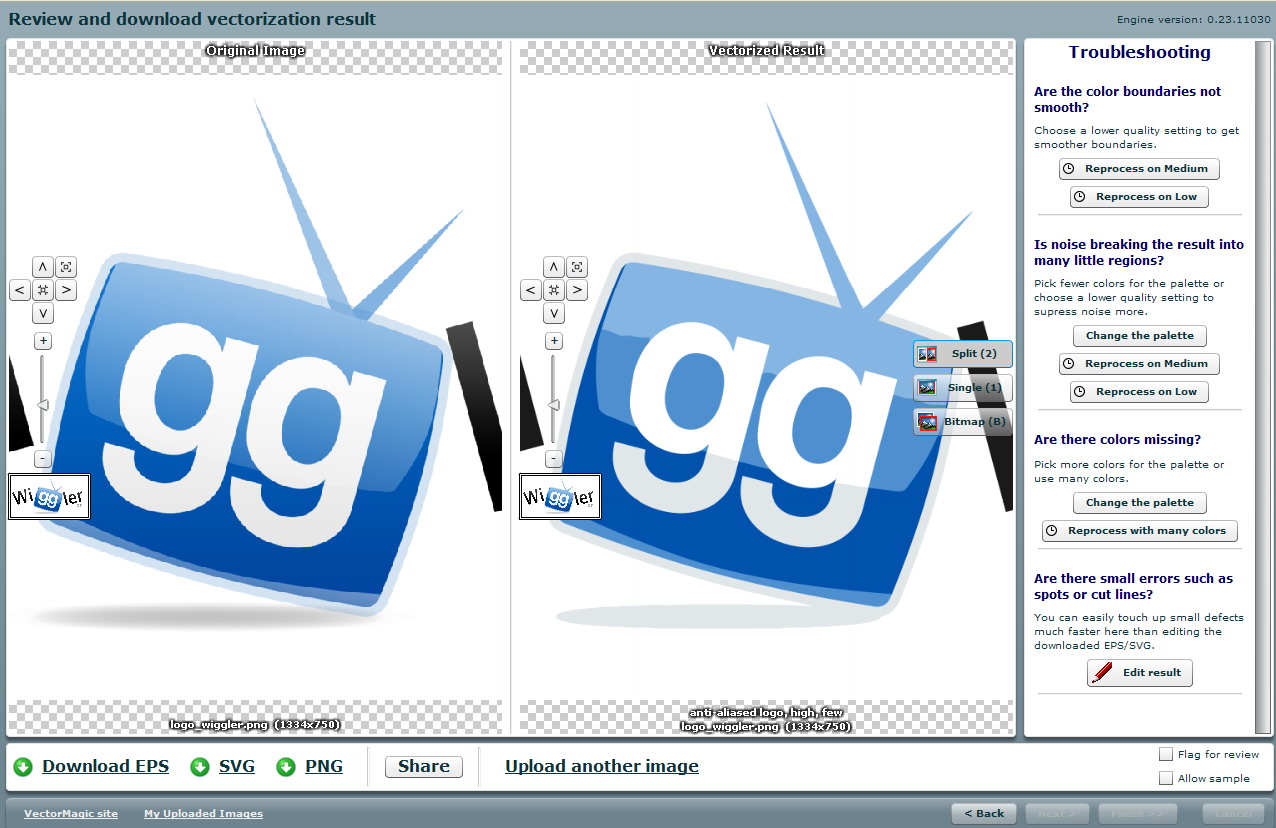Switch to Split (2) view mode
This screenshot has height=828, width=1276.
(963, 354)
